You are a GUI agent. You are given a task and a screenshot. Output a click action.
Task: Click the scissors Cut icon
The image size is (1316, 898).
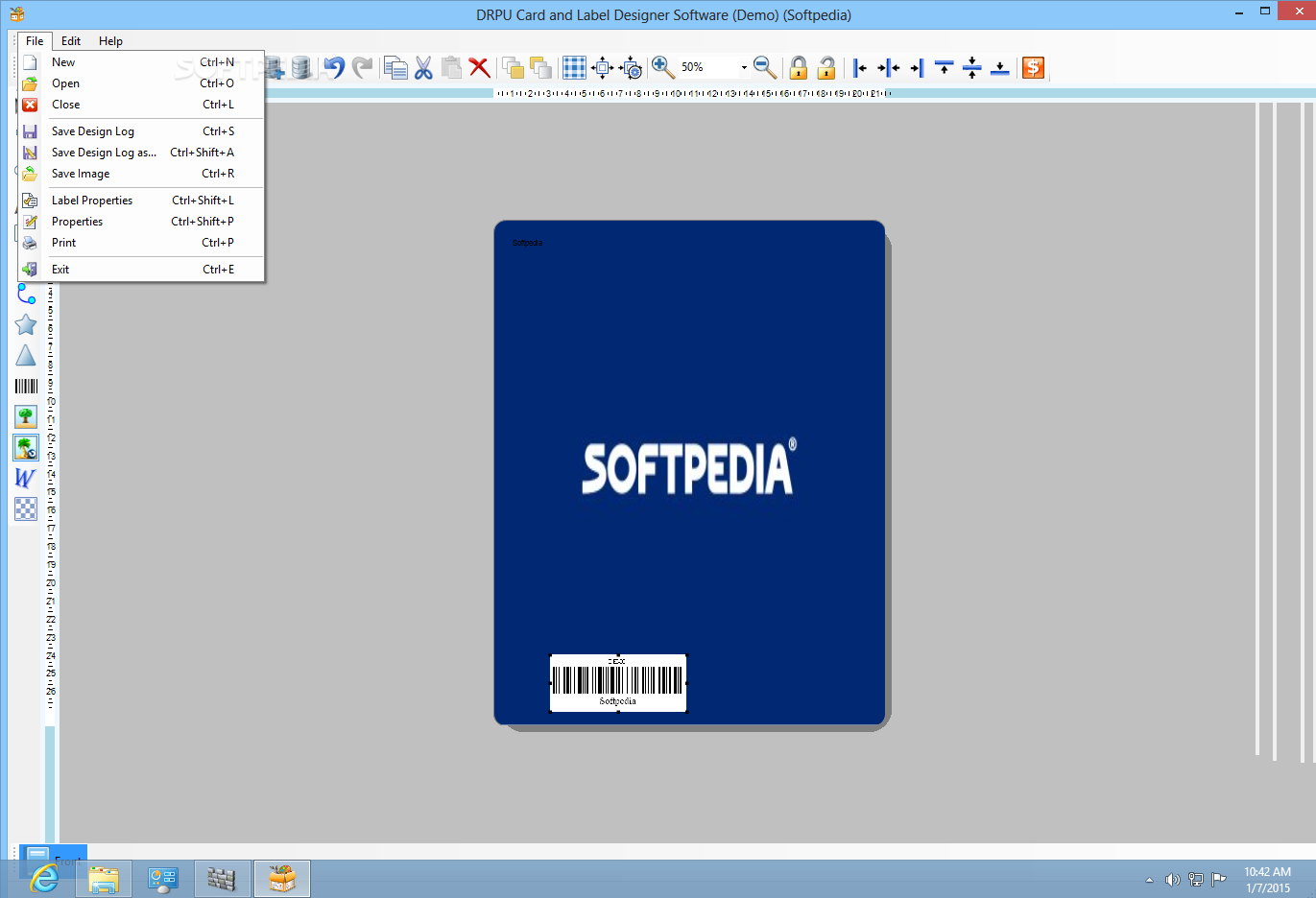click(423, 67)
